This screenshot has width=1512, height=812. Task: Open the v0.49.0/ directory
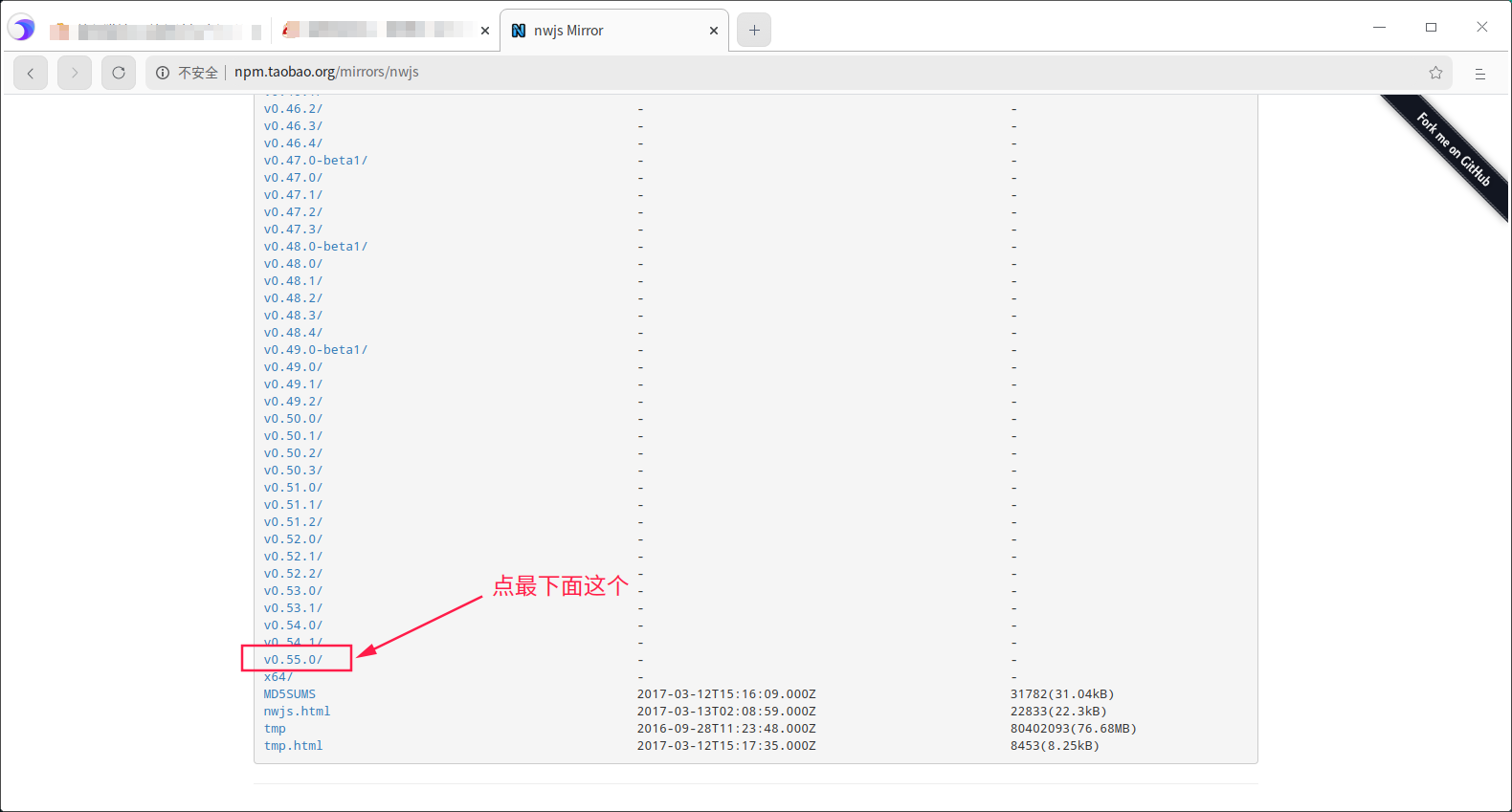click(293, 367)
